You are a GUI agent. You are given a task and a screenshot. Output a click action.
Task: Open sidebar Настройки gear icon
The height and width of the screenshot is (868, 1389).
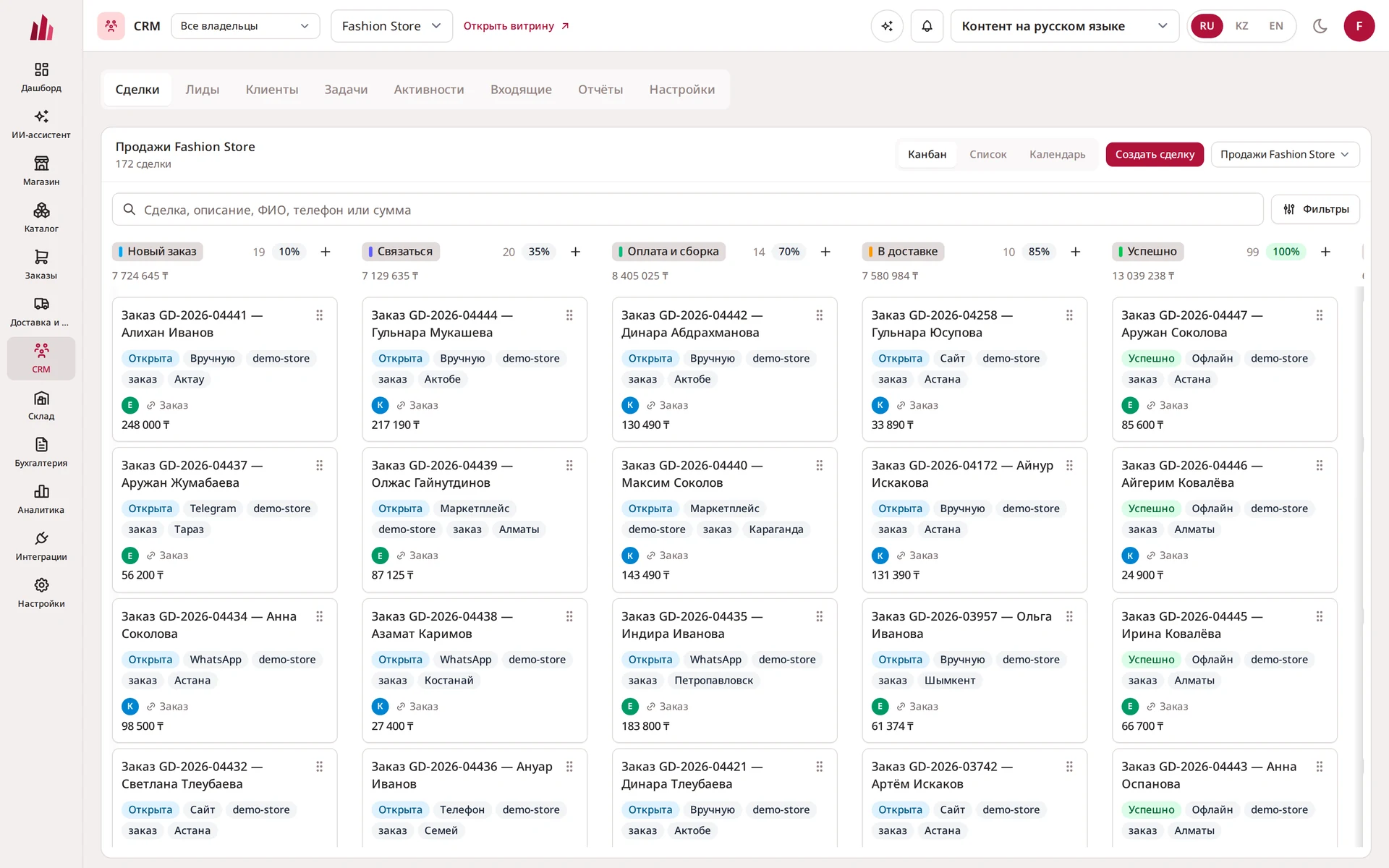pyautogui.click(x=41, y=585)
